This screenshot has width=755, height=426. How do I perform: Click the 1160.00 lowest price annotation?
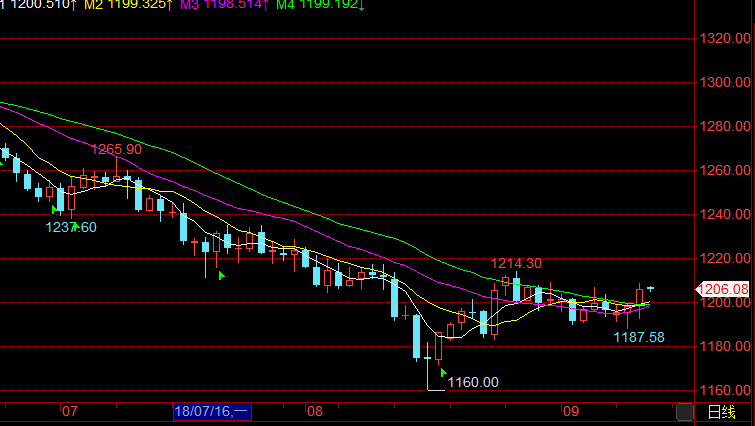coord(473,382)
